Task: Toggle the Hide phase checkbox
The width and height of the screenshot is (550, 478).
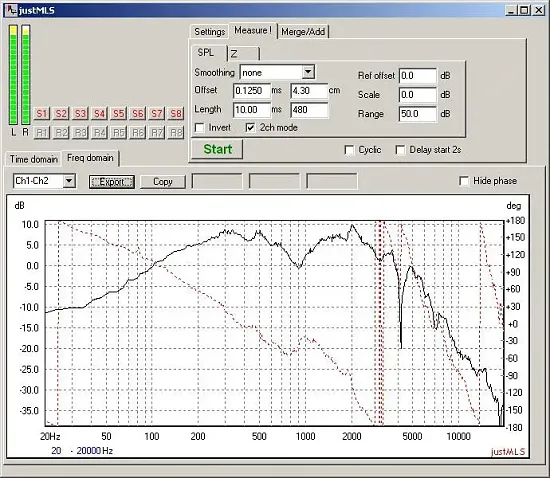Action: [x=464, y=181]
